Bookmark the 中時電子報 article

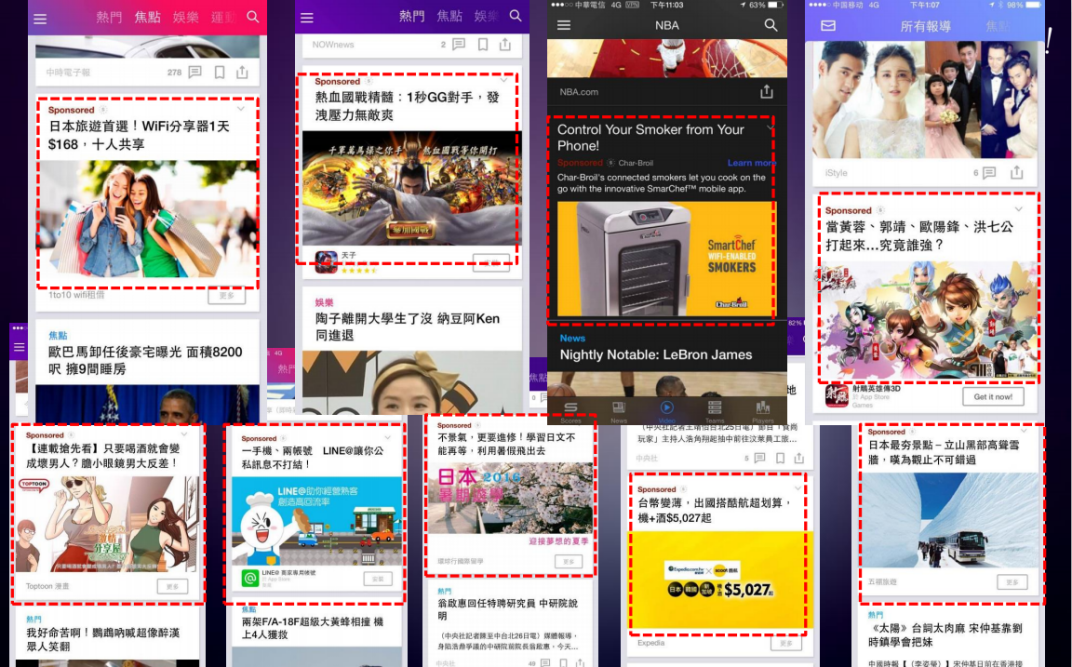pyautogui.click(x=219, y=72)
